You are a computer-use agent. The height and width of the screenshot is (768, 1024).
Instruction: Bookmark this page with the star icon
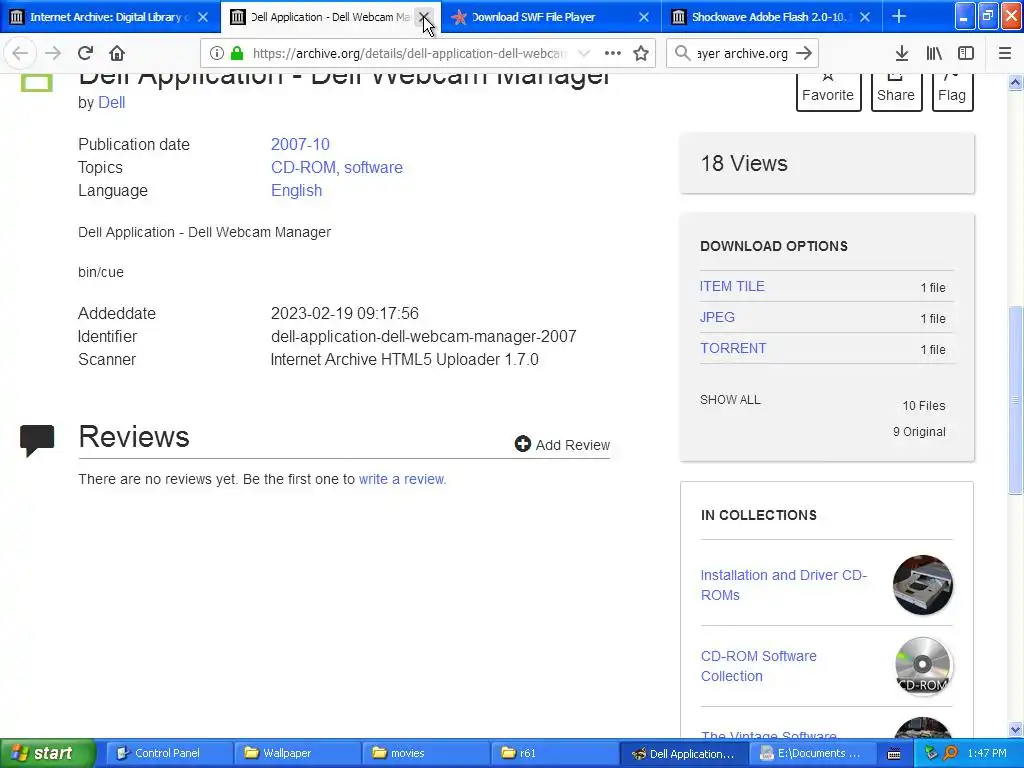click(x=641, y=53)
